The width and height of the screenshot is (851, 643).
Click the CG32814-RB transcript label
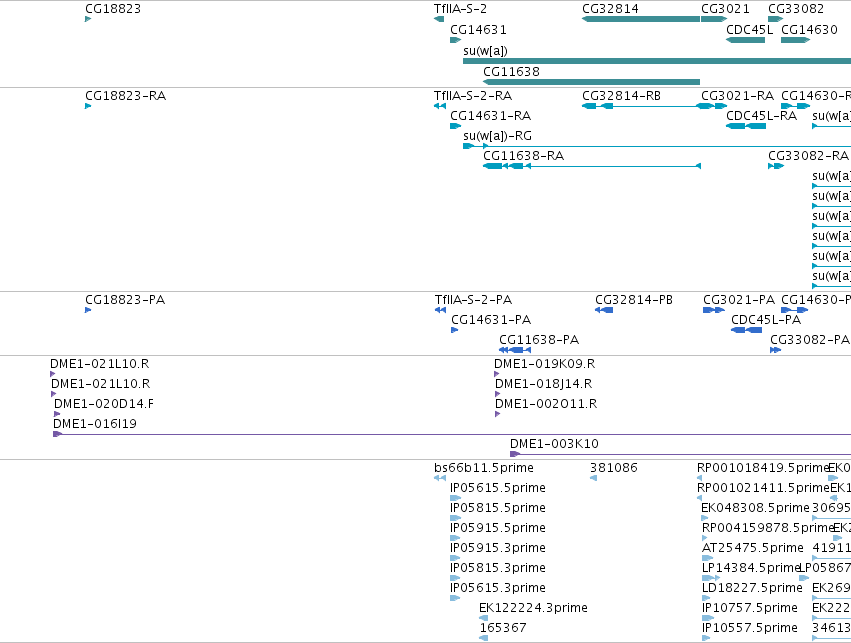pyautogui.click(x=621, y=96)
